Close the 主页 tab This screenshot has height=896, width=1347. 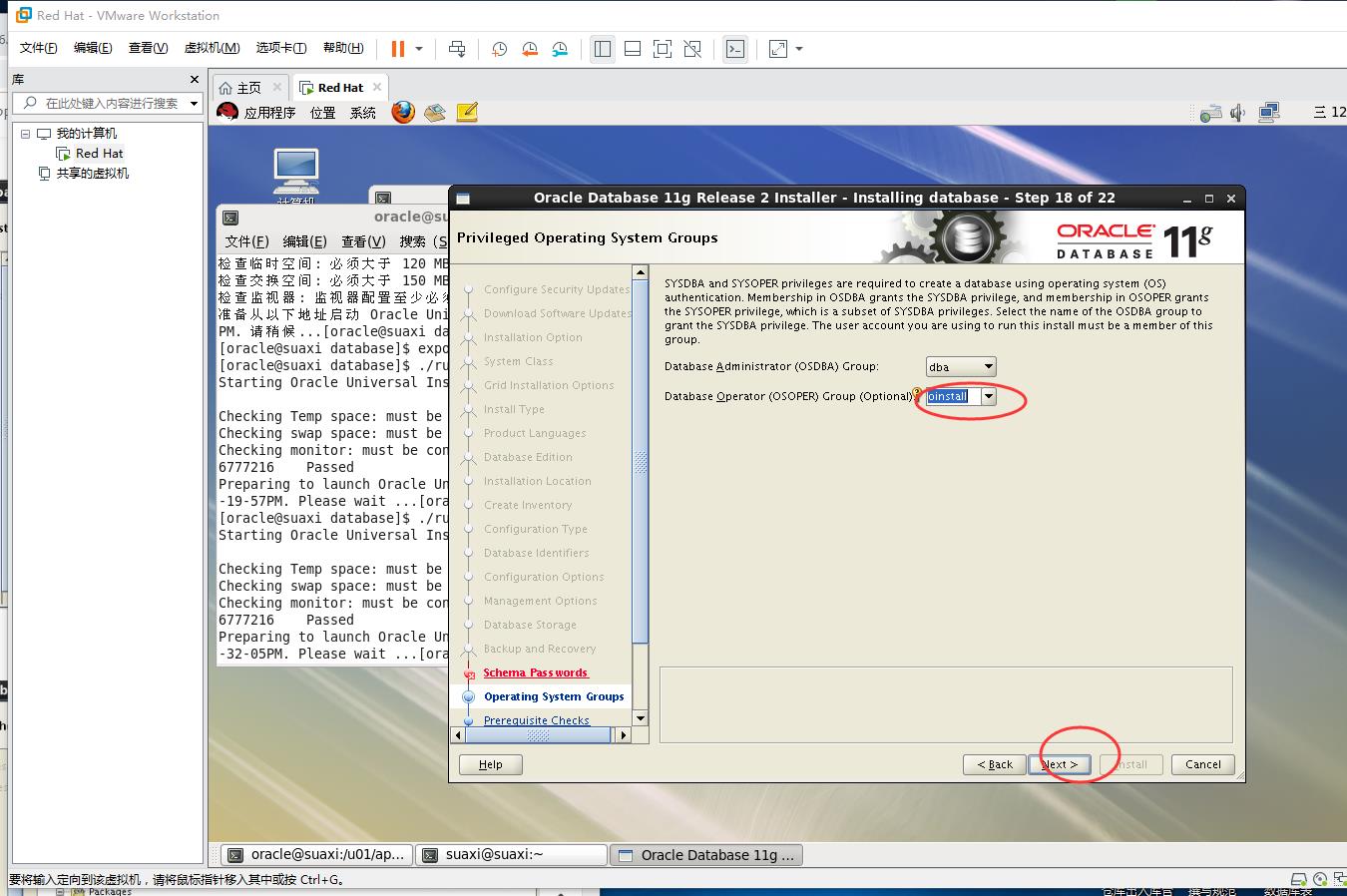click(277, 87)
